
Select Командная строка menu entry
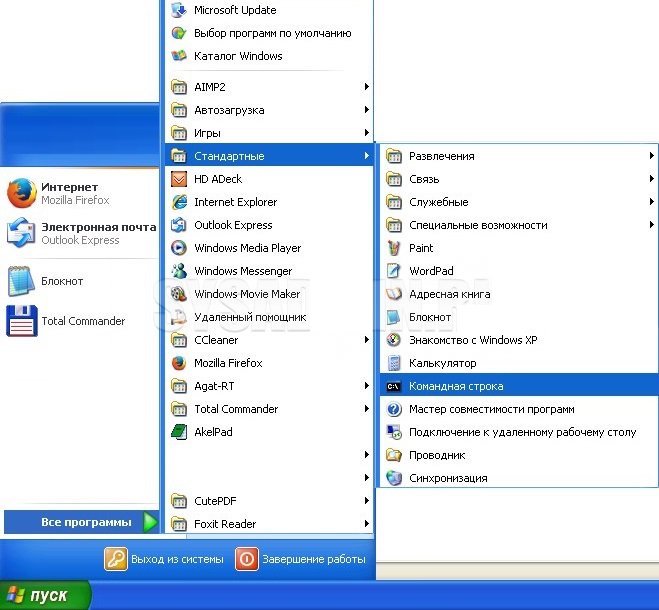(456, 386)
